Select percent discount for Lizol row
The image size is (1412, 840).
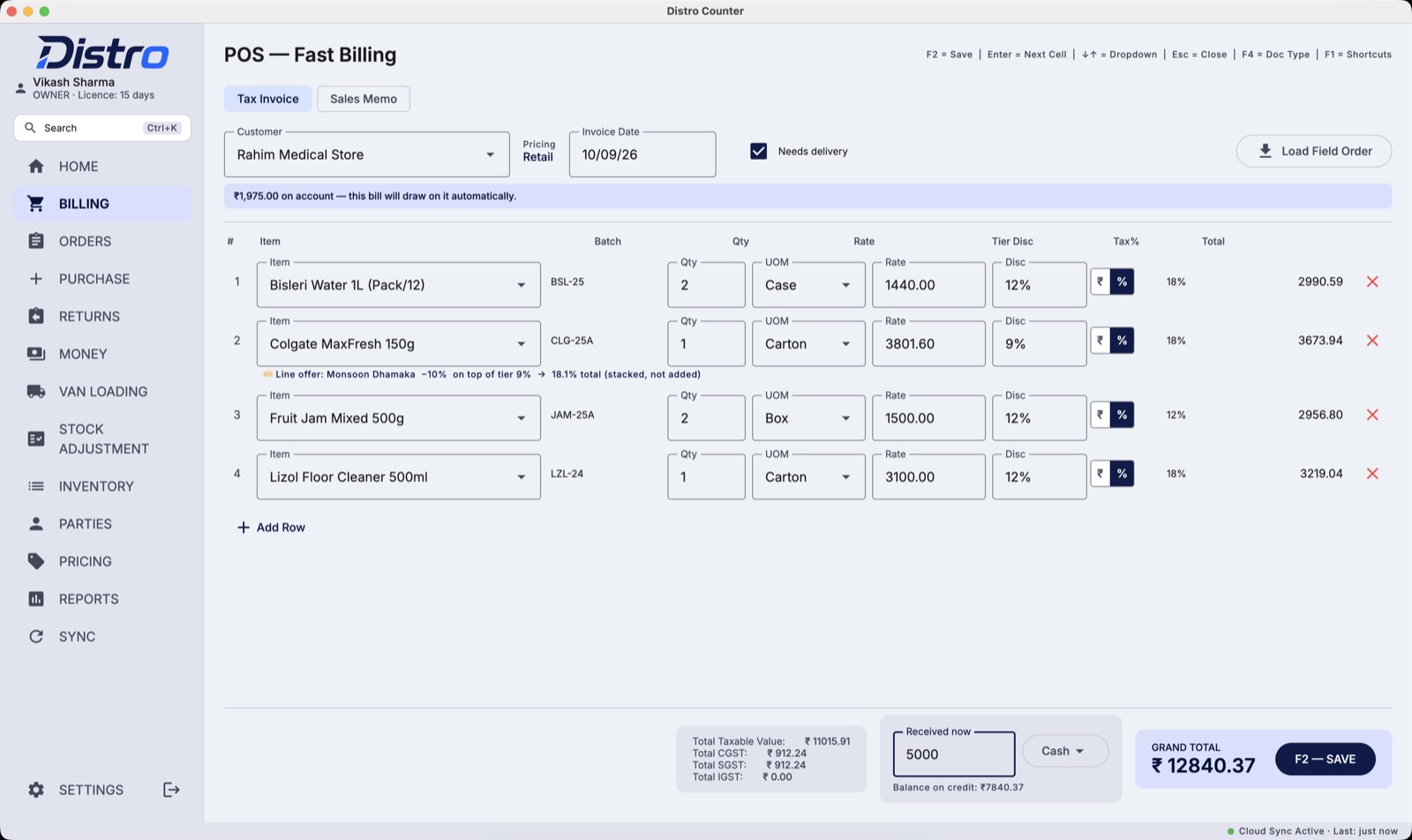[x=1122, y=474]
